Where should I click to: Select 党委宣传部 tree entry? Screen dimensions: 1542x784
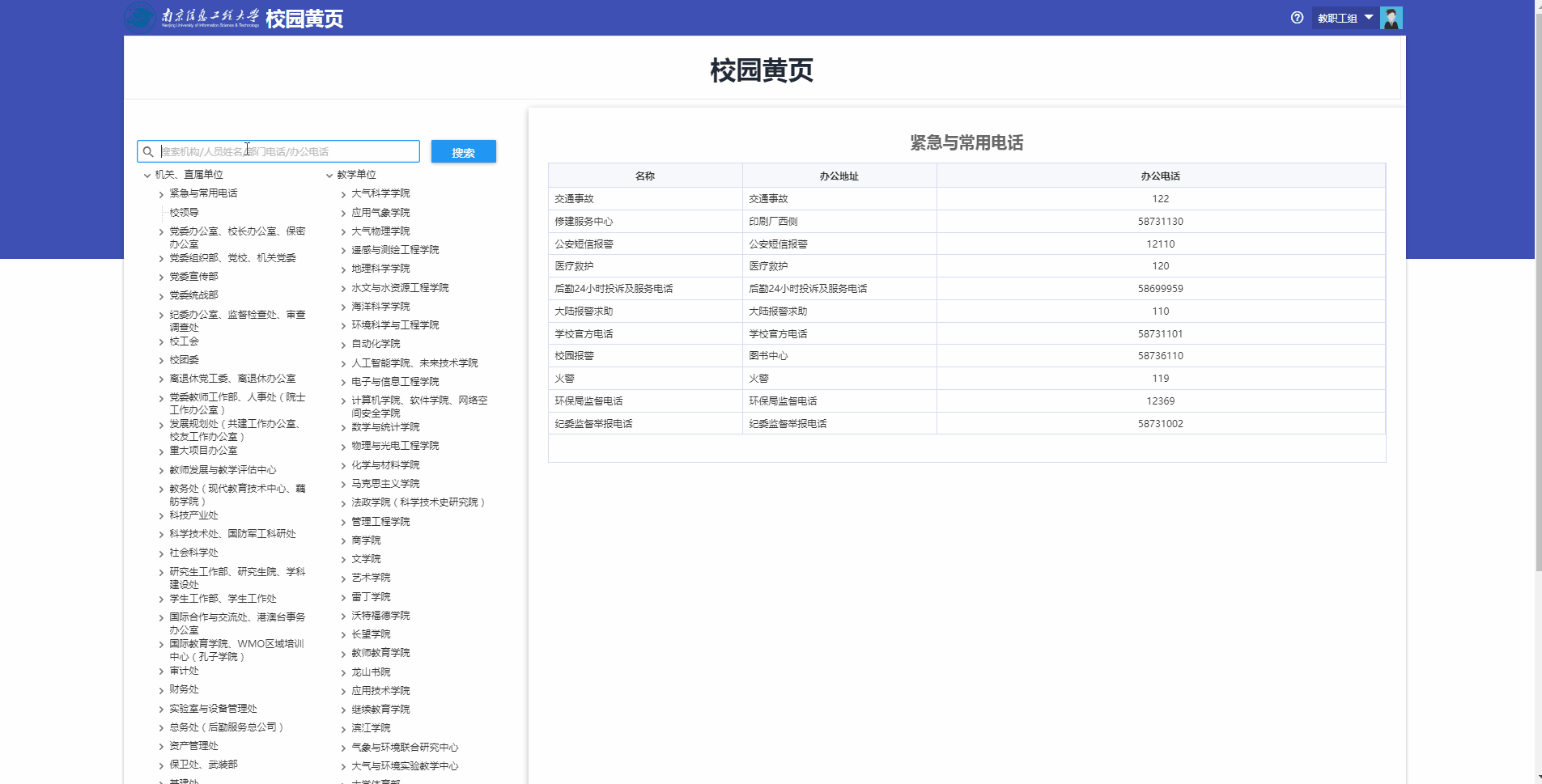coord(193,277)
